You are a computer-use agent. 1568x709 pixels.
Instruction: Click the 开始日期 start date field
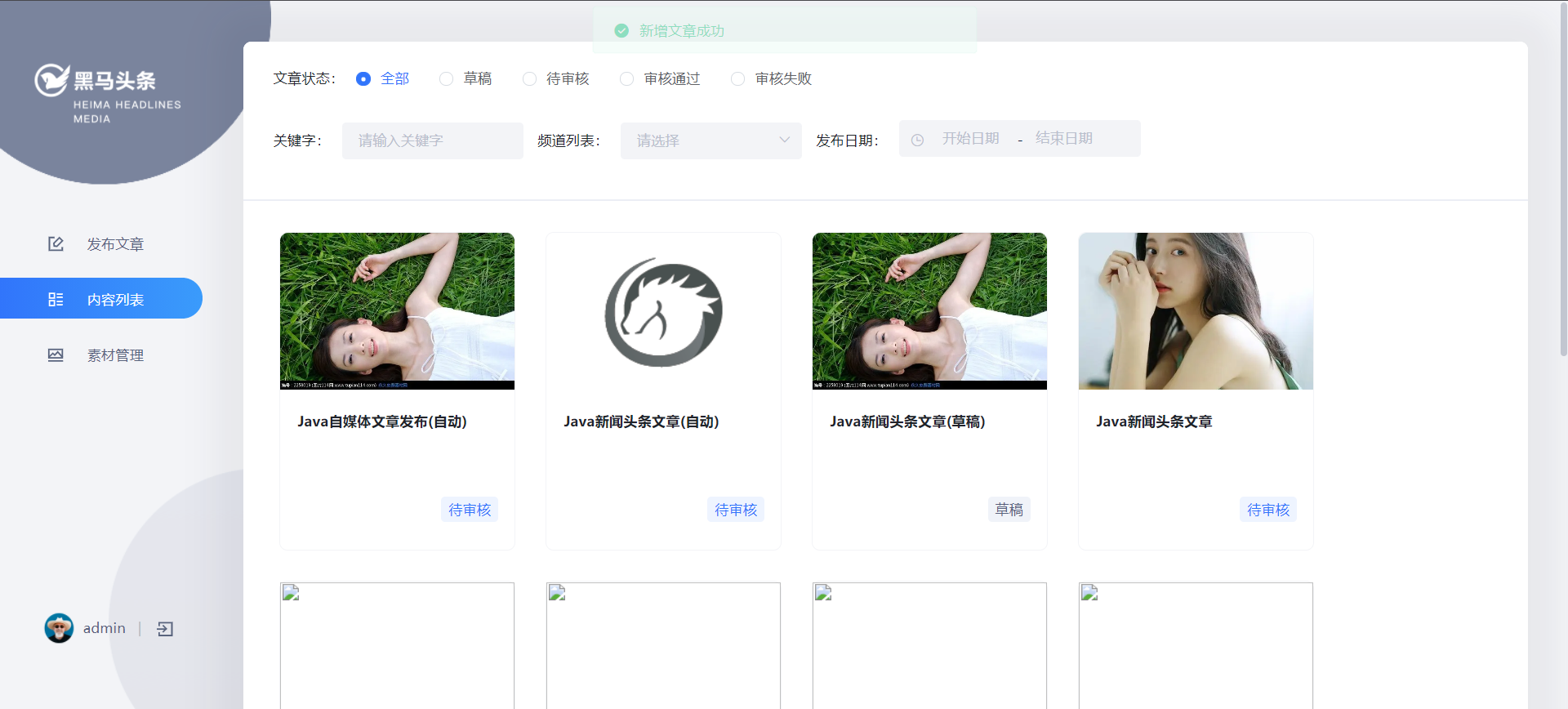click(971, 138)
